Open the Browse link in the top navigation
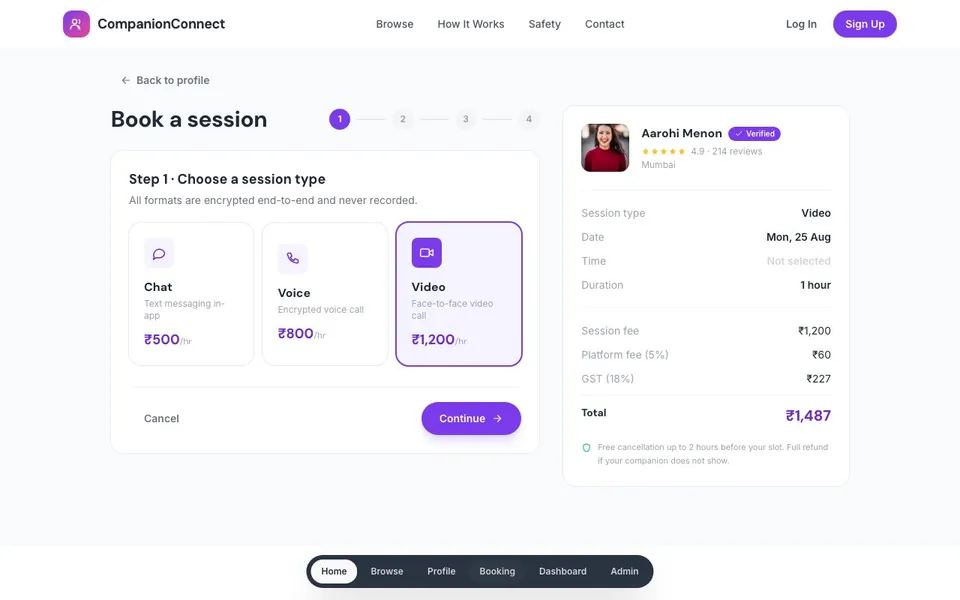 395,24
